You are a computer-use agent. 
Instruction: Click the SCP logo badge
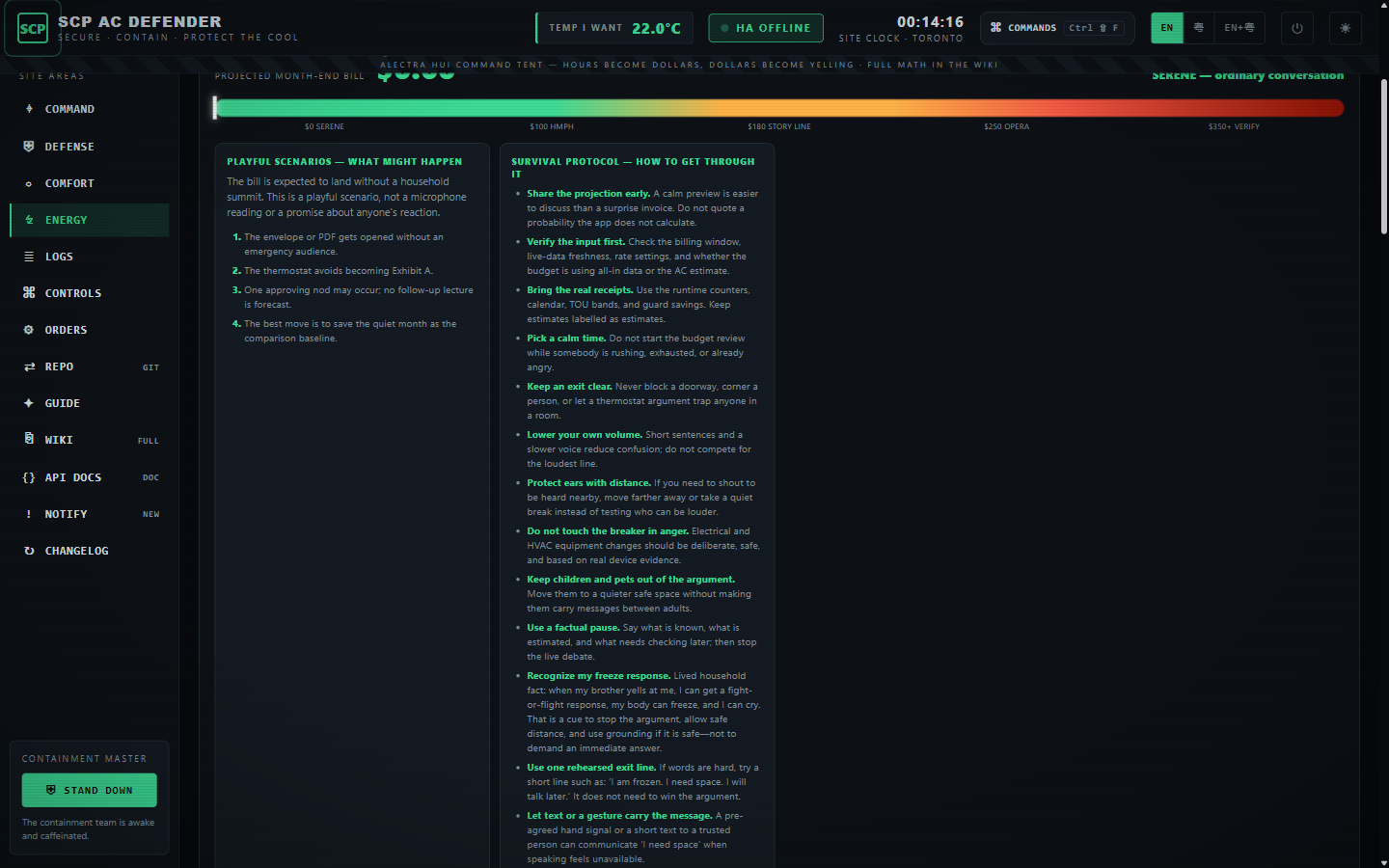(33, 29)
